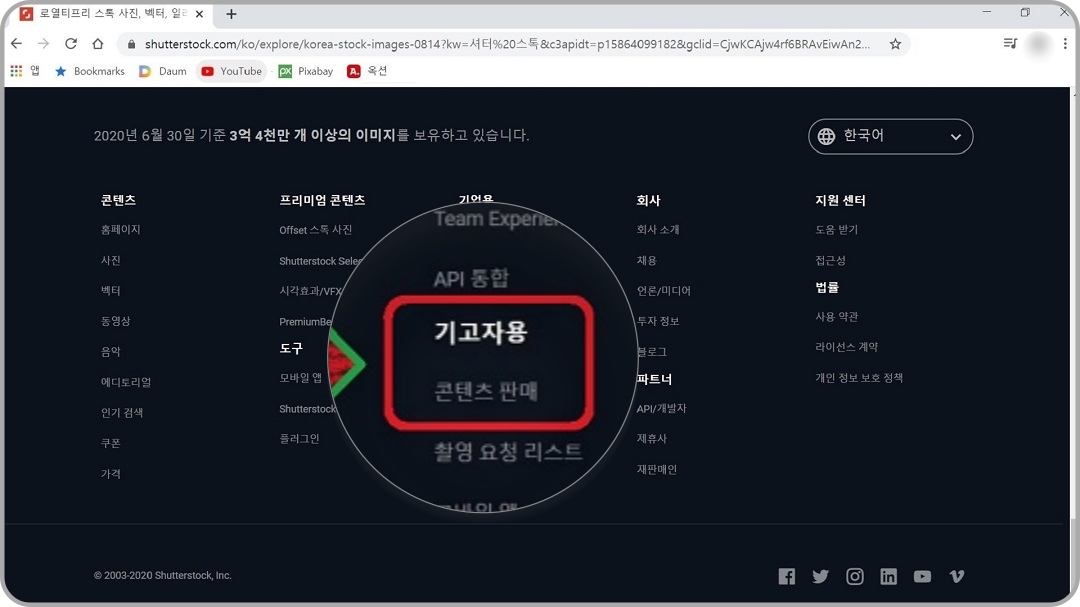This screenshot has height=607, width=1080.
Task: Visit Shutterstock's Twitter via footer icon
Action: 821,576
